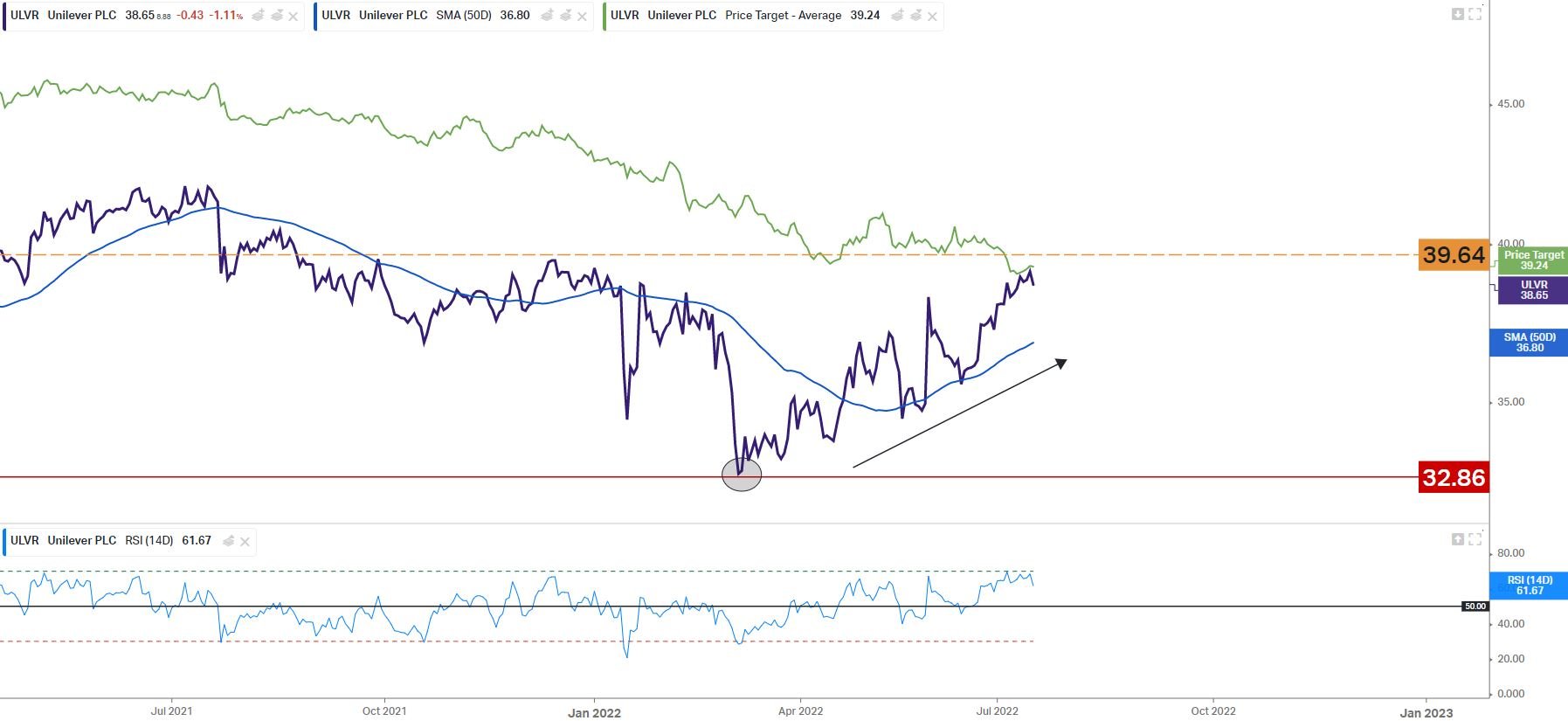Viewport: 1568px width, 721px height.
Task: Click the down-arrow icon atop RSI pane
Action: pyautogui.click(x=1458, y=539)
